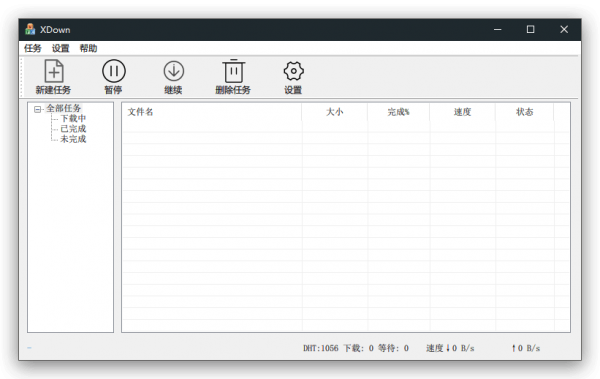The image size is (600, 379).
Task: Click the DHT:1056 status text
Action: pos(321,348)
